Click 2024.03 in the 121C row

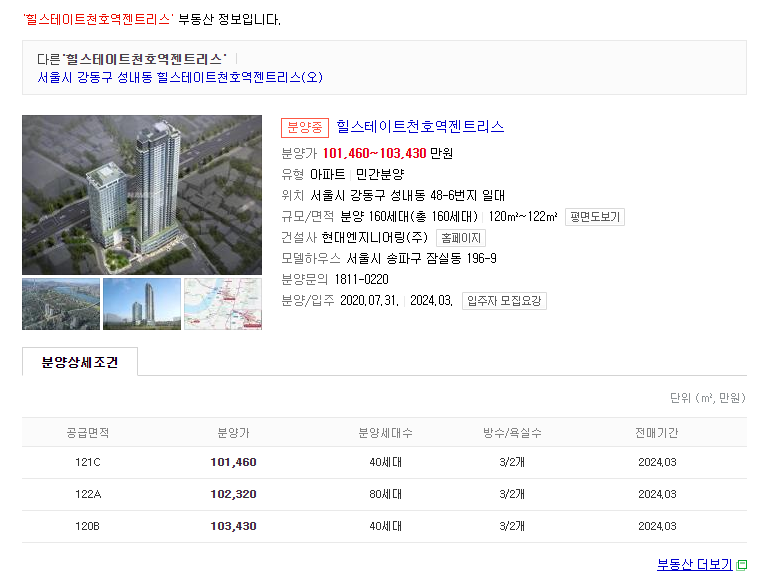[657, 462]
